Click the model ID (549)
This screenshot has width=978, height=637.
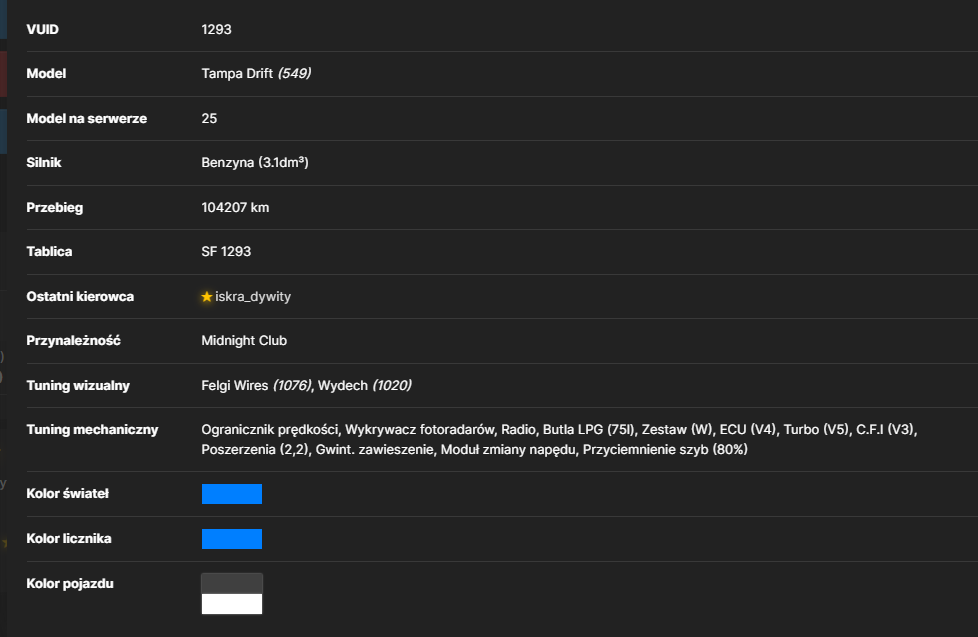pos(294,74)
